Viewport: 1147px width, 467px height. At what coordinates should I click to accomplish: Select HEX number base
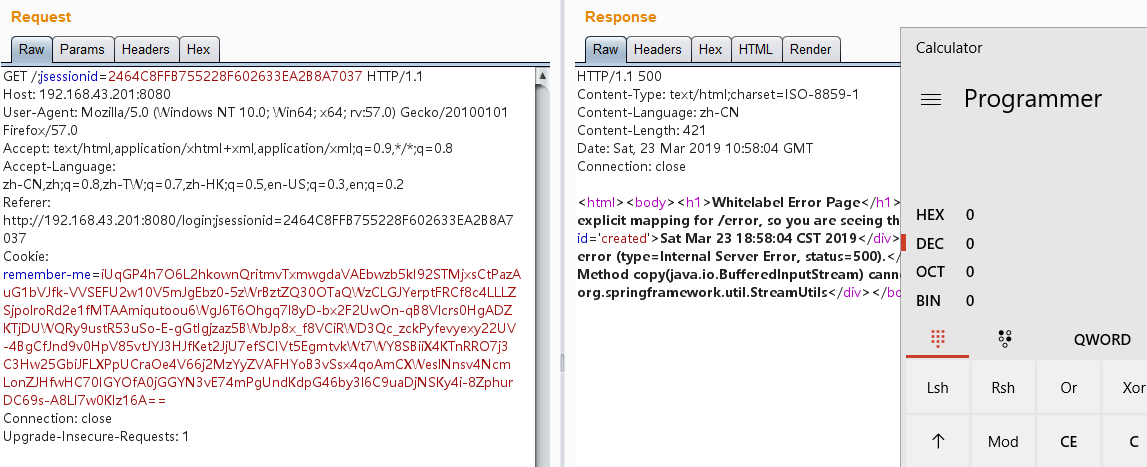(x=931, y=215)
